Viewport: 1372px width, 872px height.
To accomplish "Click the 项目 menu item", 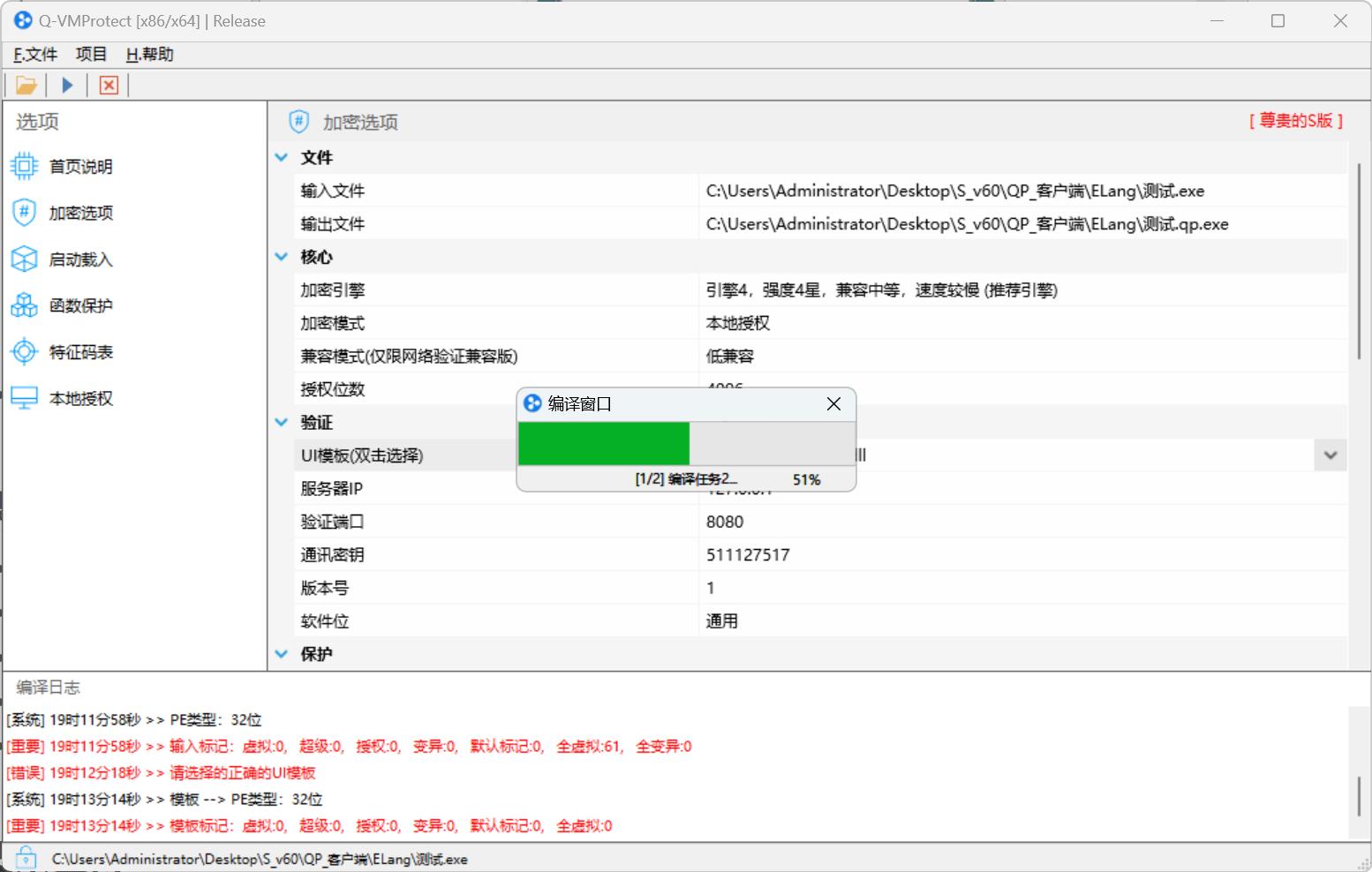I will [91, 54].
